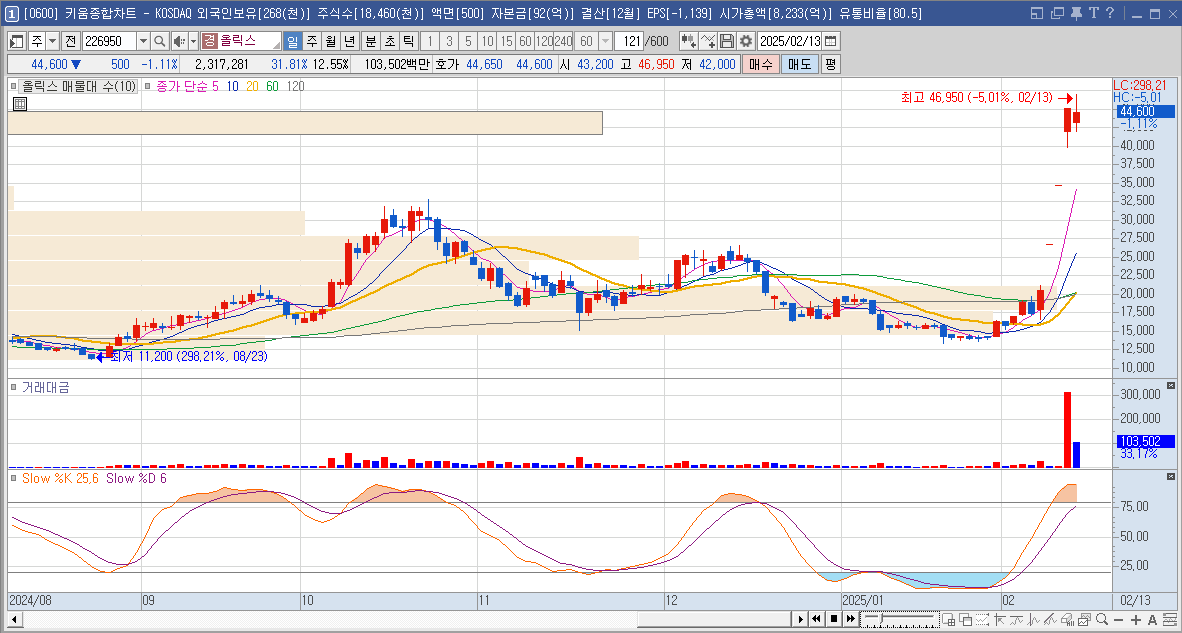This screenshot has width=1182, height=633.
Task: Select the 15 interval button
Action: coord(506,41)
